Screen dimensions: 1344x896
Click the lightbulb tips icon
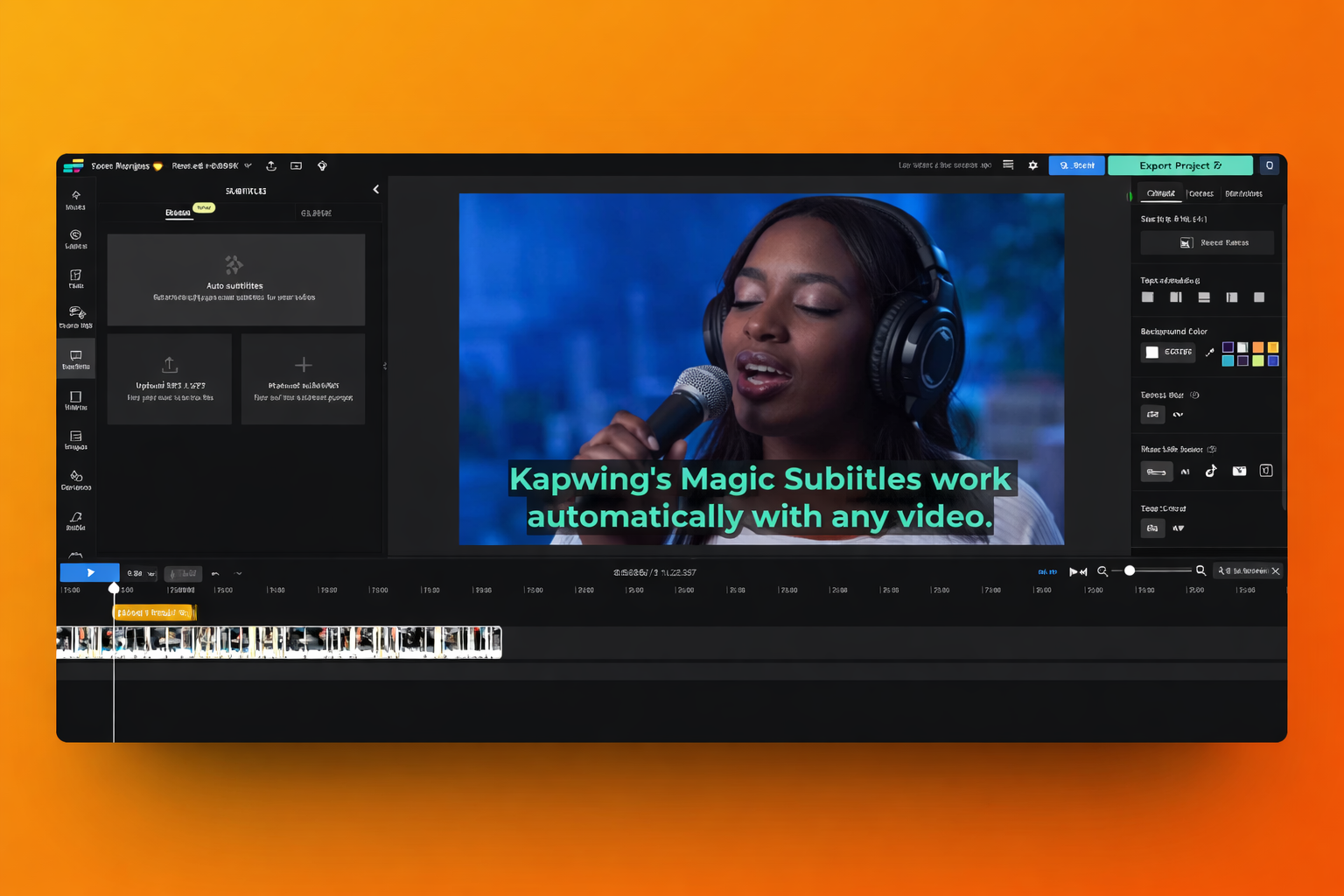pos(322,165)
